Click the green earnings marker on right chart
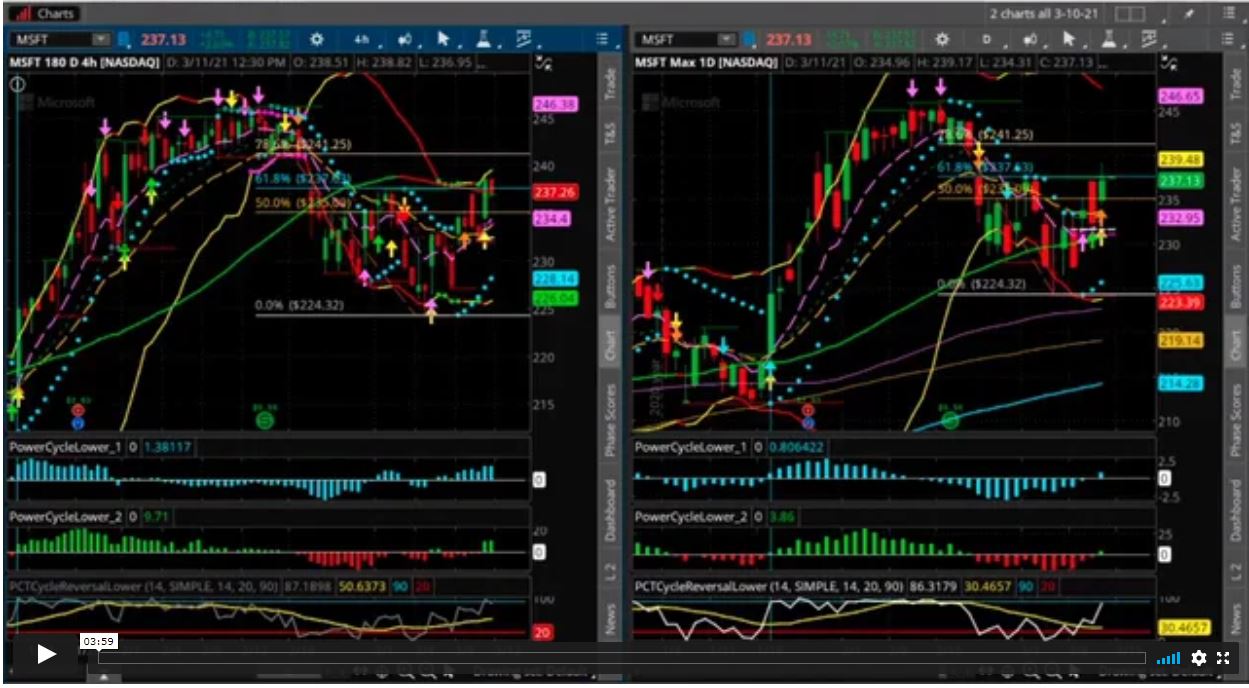The width and height of the screenshot is (1249, 688). point(950,421)
